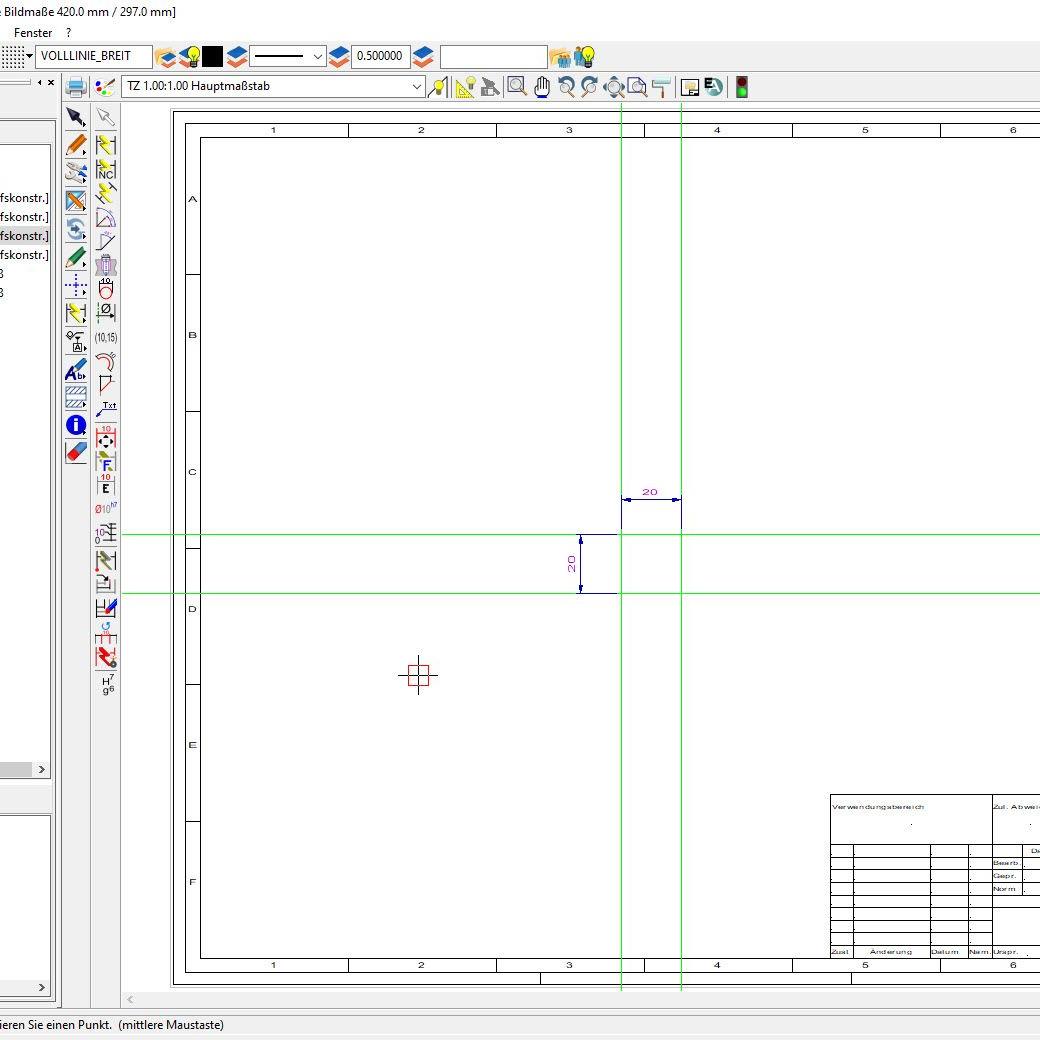Toggle the traffic light indicator
Viewport: 1040px width, 1040px height.
point(741,87)
